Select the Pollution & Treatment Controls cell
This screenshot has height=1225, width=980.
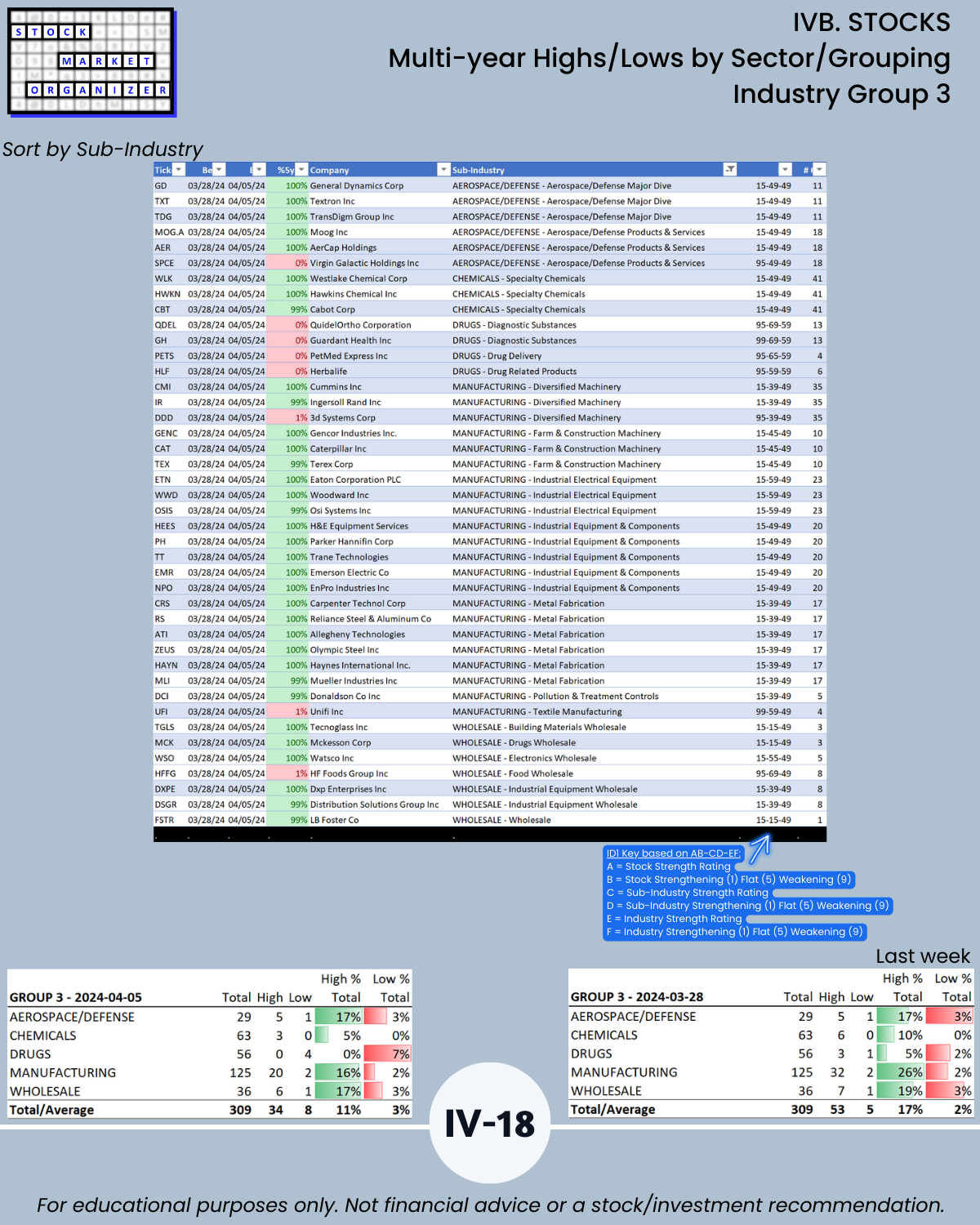pos(555,697)
